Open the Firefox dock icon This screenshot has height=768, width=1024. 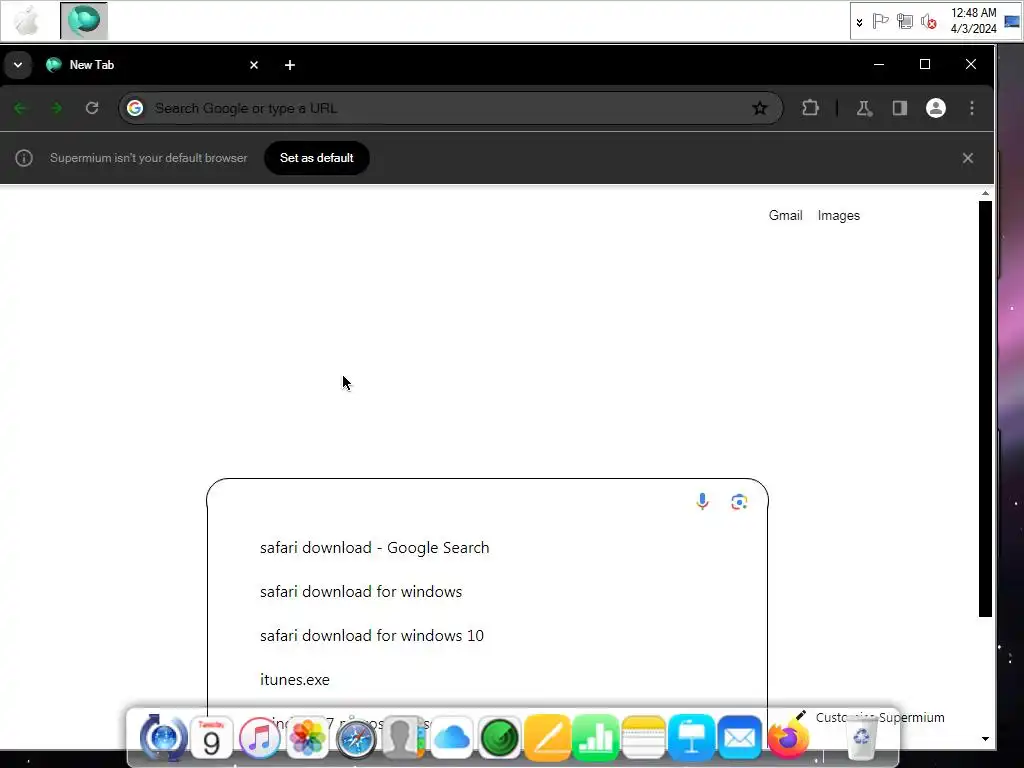click(x=788, y=738)
